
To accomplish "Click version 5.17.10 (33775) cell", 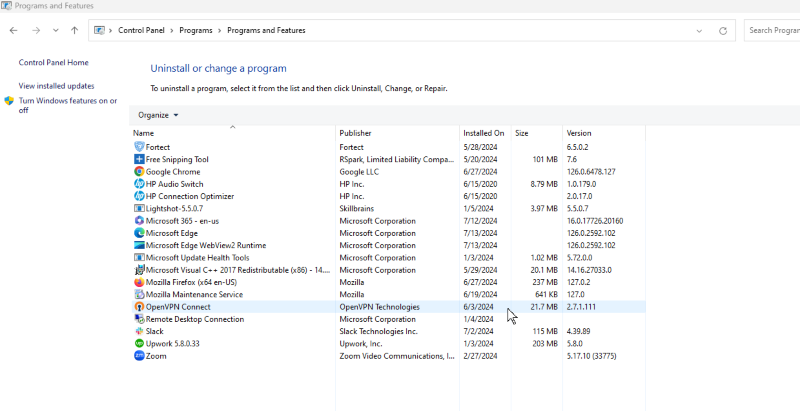I will point(591,356).
